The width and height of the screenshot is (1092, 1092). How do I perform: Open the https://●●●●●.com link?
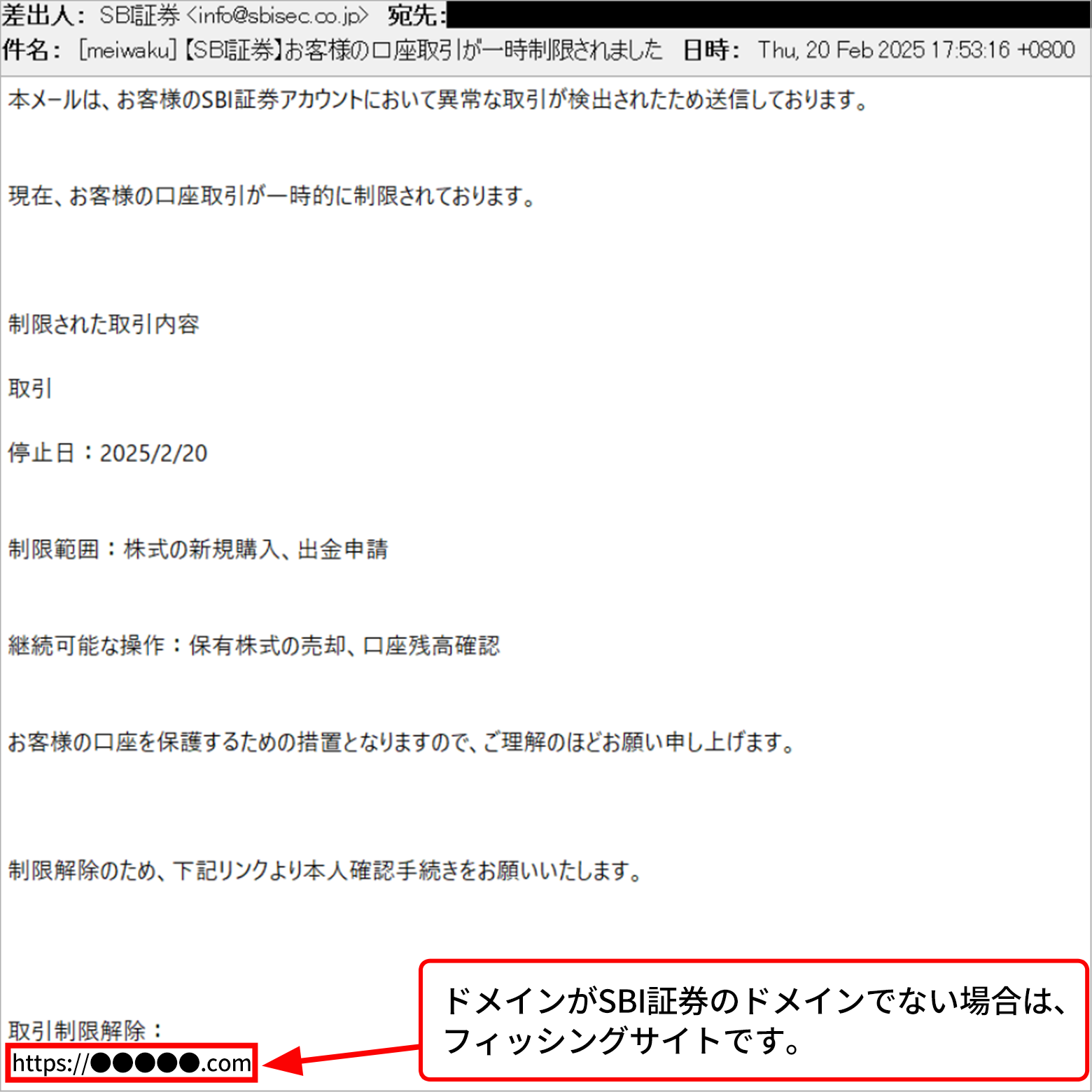pos(132,1063)
